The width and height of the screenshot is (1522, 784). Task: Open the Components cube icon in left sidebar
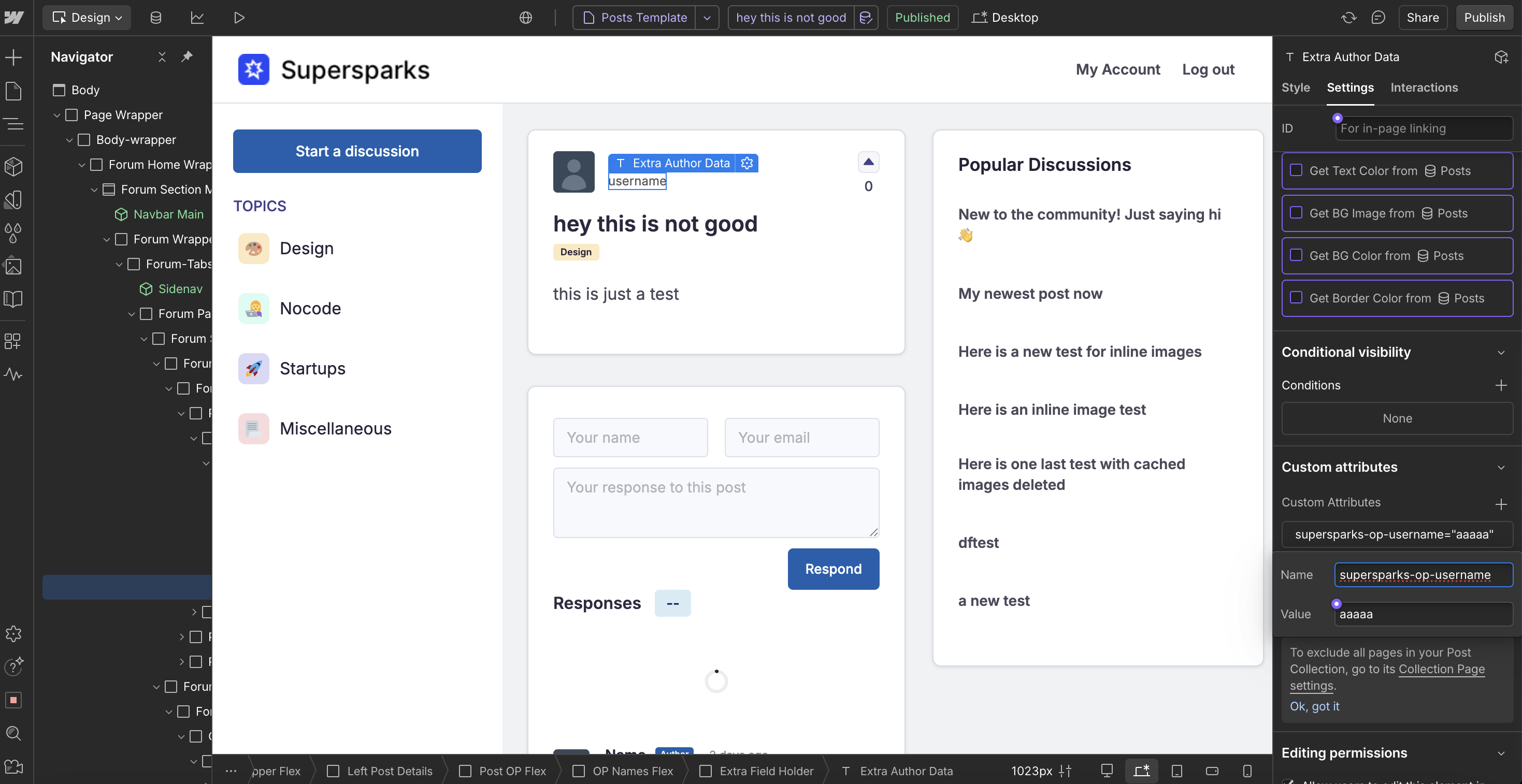coord(13,167)
